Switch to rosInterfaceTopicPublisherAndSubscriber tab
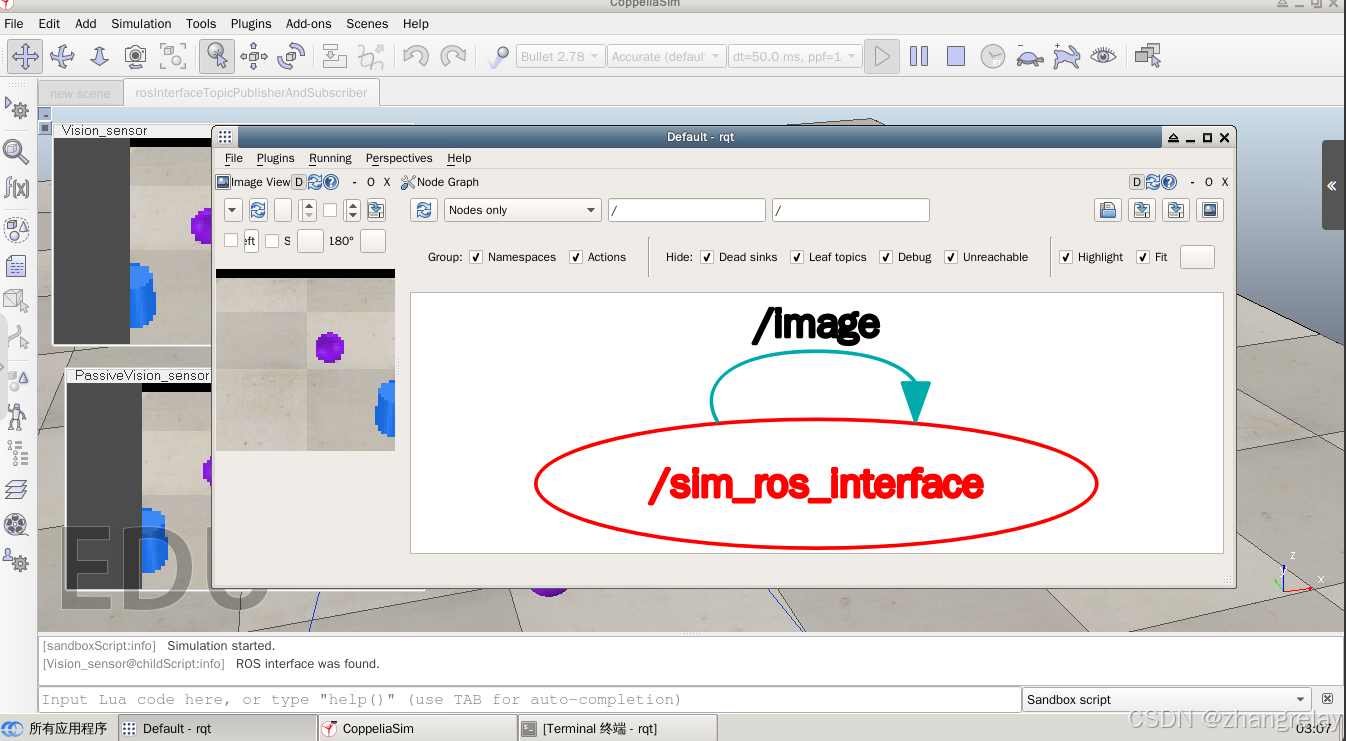1346x741 pixels. click(x=251, y=92)
